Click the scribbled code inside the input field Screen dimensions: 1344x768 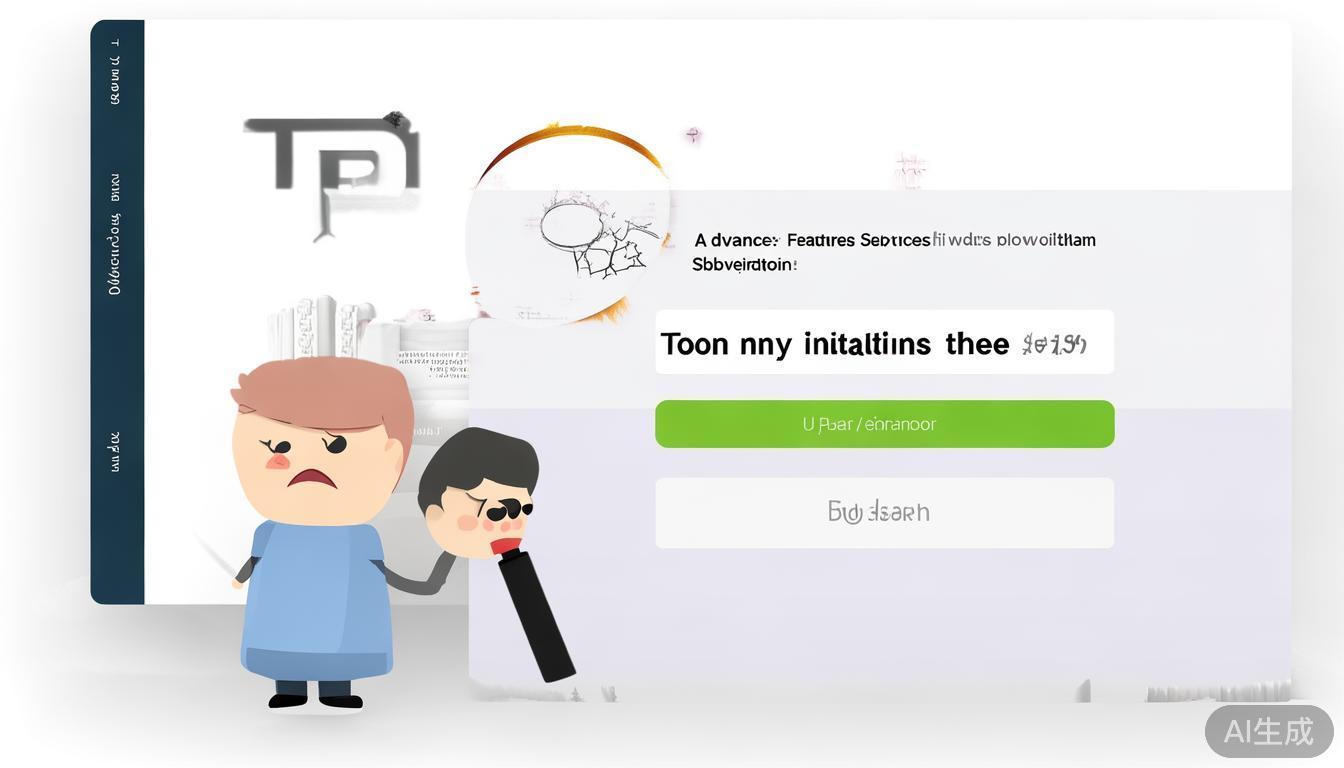pos(1054,344)
